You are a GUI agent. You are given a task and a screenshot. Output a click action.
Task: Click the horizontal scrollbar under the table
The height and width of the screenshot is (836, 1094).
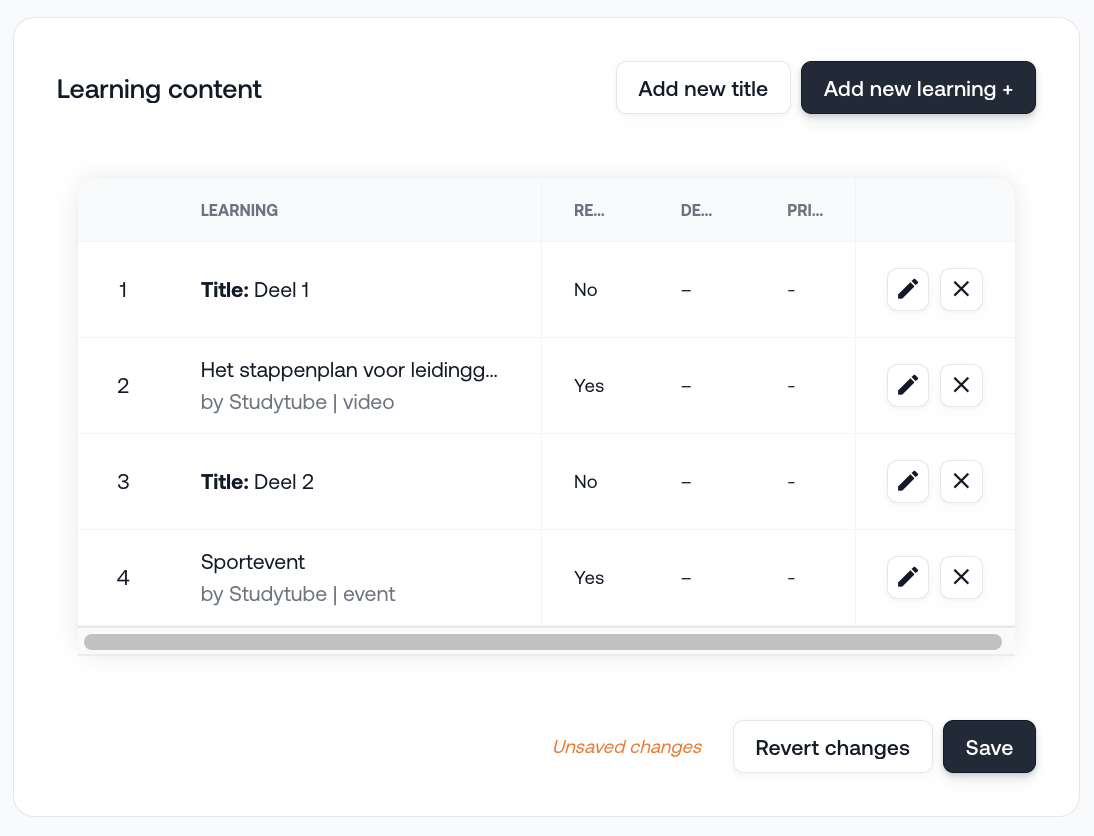[x=543, y=642]
